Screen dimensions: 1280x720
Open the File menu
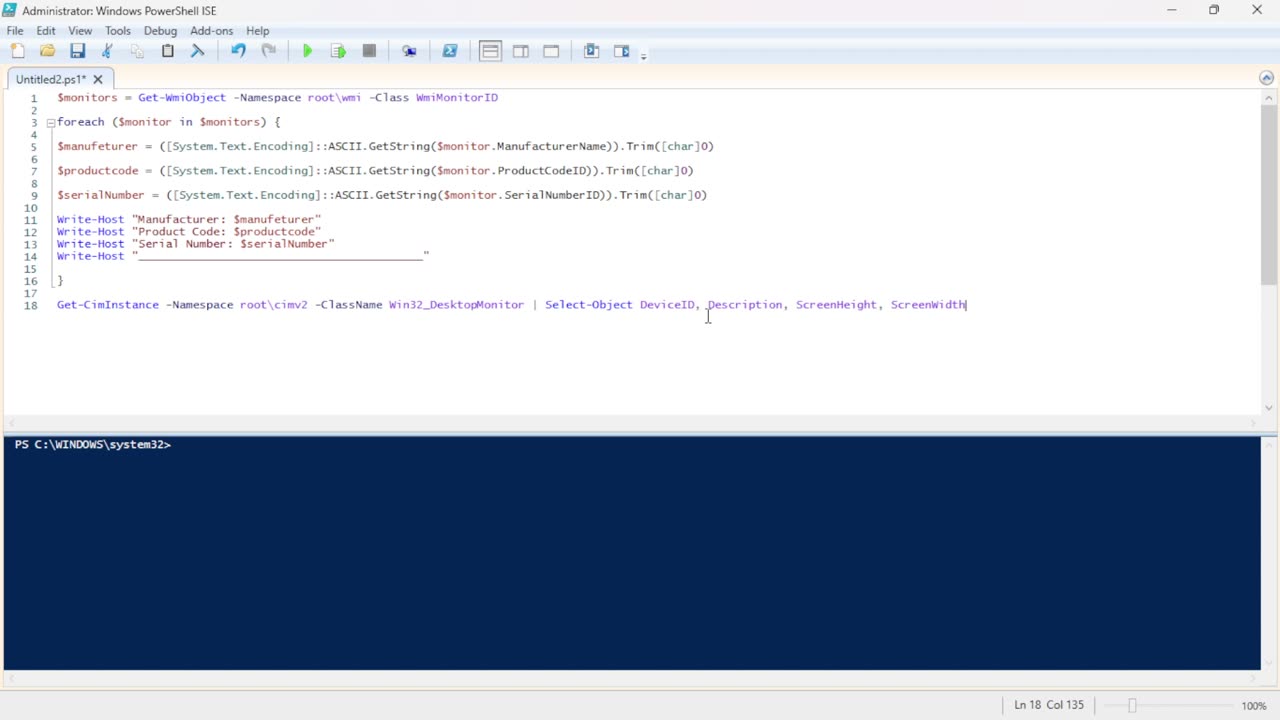coord(15,31)
